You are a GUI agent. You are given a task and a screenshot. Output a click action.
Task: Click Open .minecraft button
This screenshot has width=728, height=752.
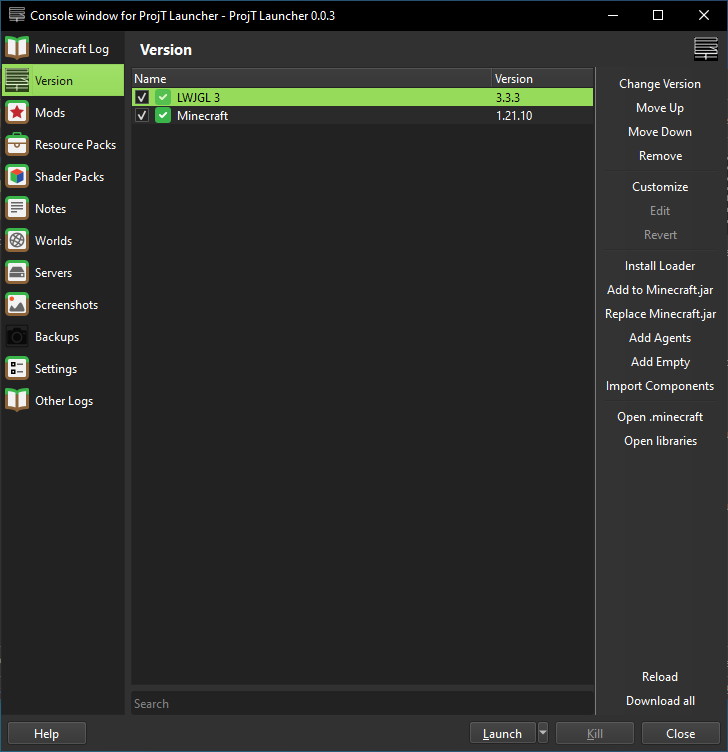point(660,417)
